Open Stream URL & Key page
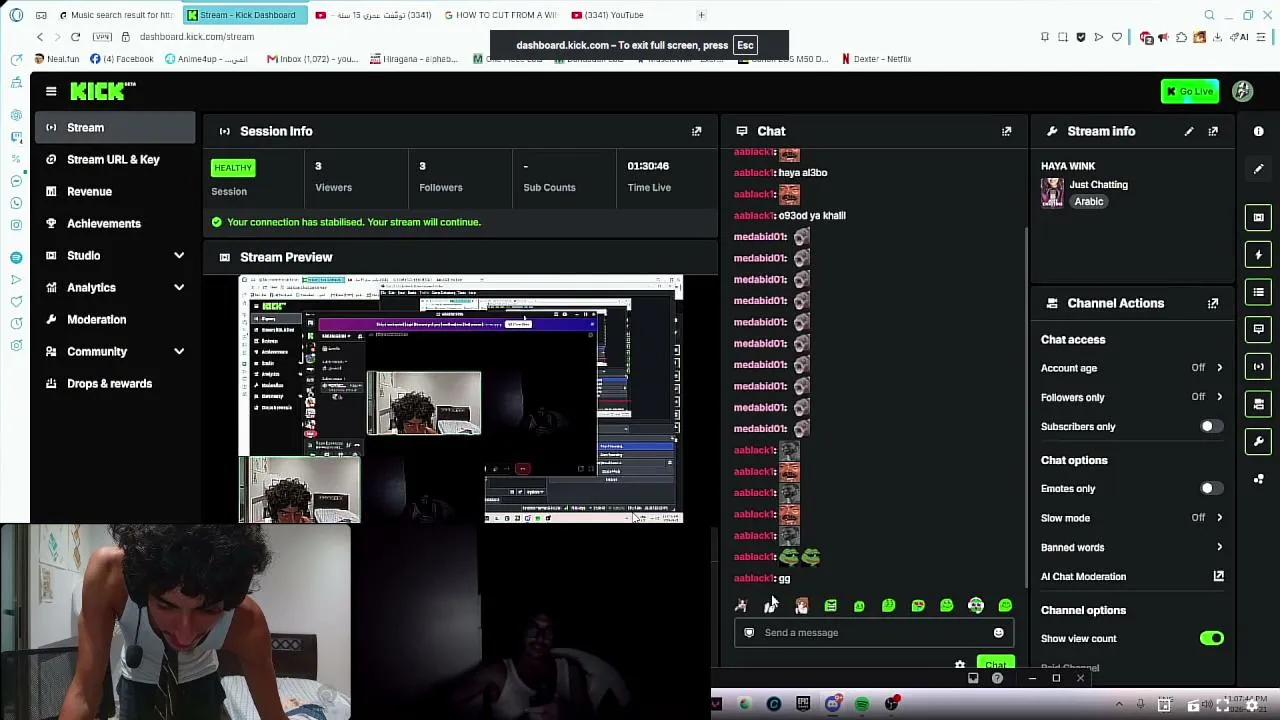Screen dimensions: 1280x720 point(115,159)
